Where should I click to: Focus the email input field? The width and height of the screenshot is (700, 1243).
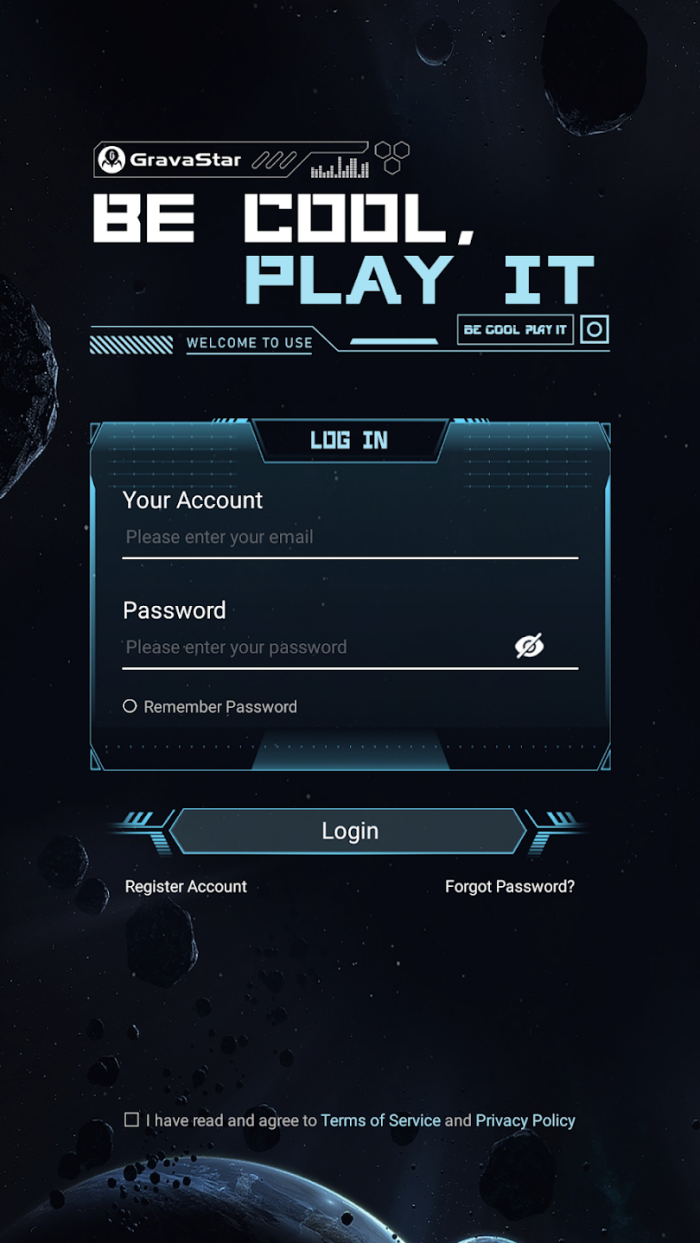[x=350, y=537]
